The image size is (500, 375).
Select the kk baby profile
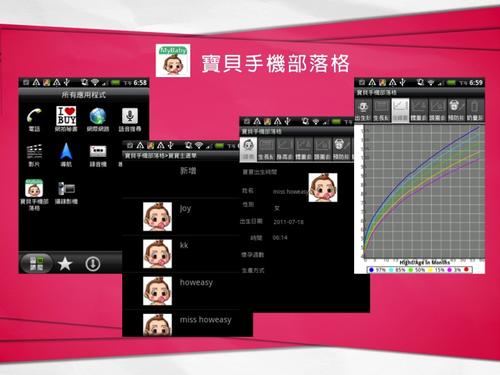(181, 254)
